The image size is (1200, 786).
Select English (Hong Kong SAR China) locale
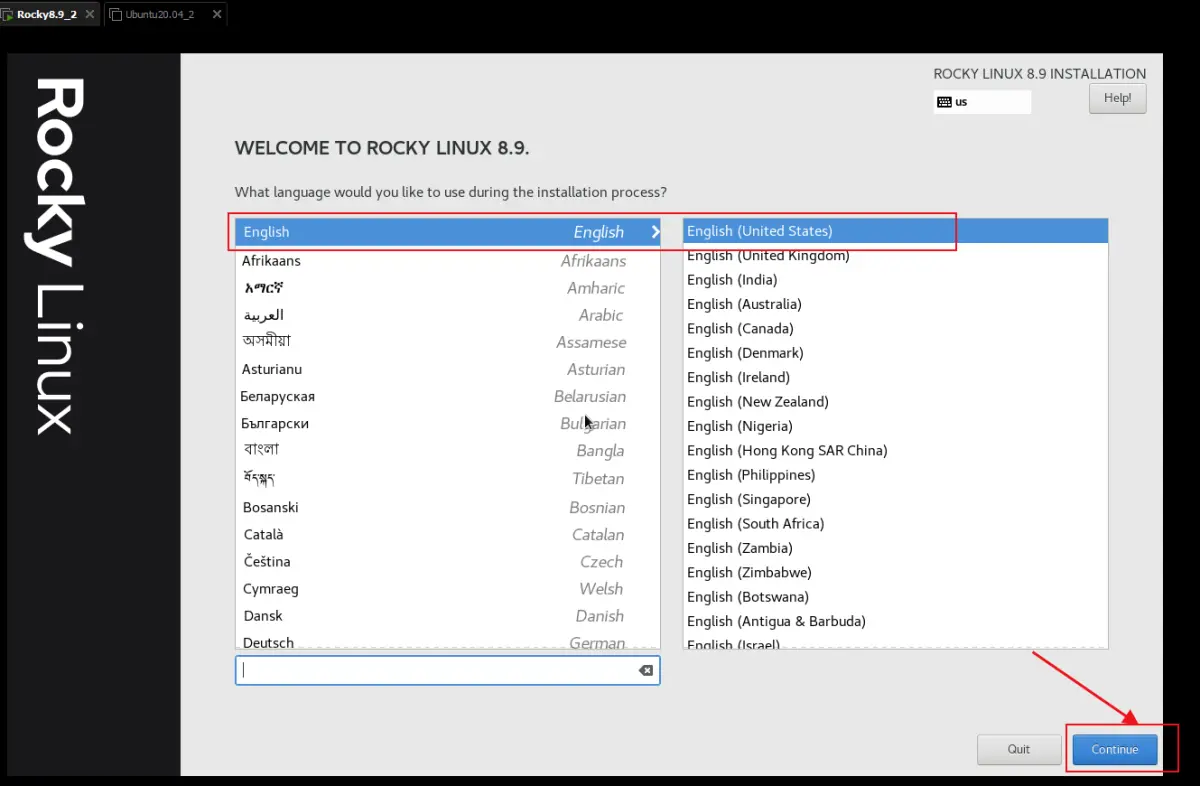coord(896,450)
